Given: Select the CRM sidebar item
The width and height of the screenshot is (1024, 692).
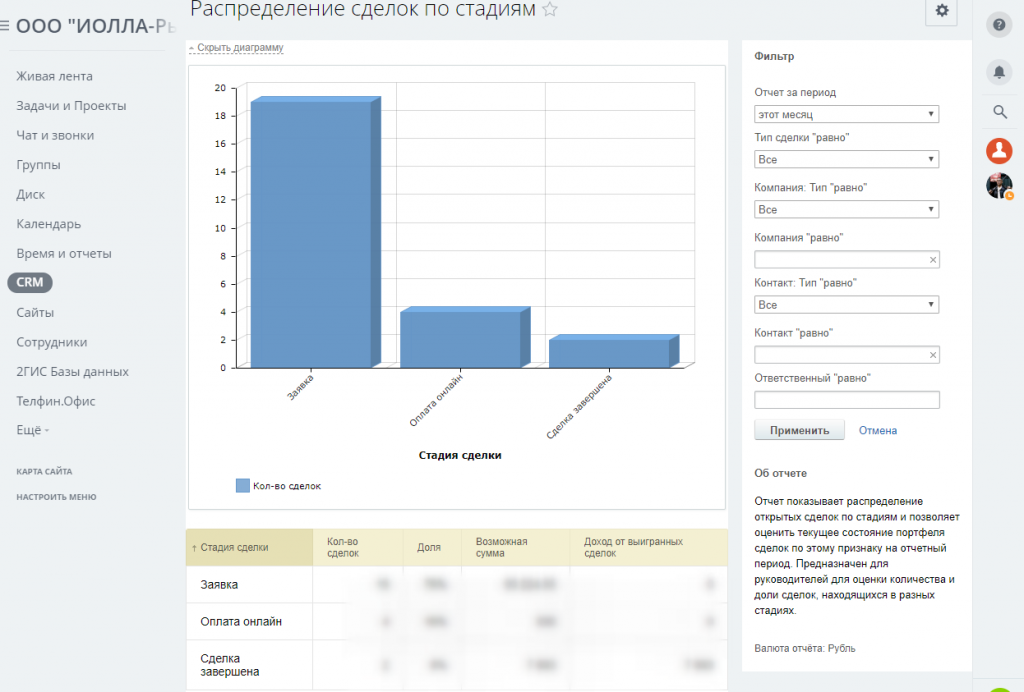Looking at the screenshot, I should (30, 283).
